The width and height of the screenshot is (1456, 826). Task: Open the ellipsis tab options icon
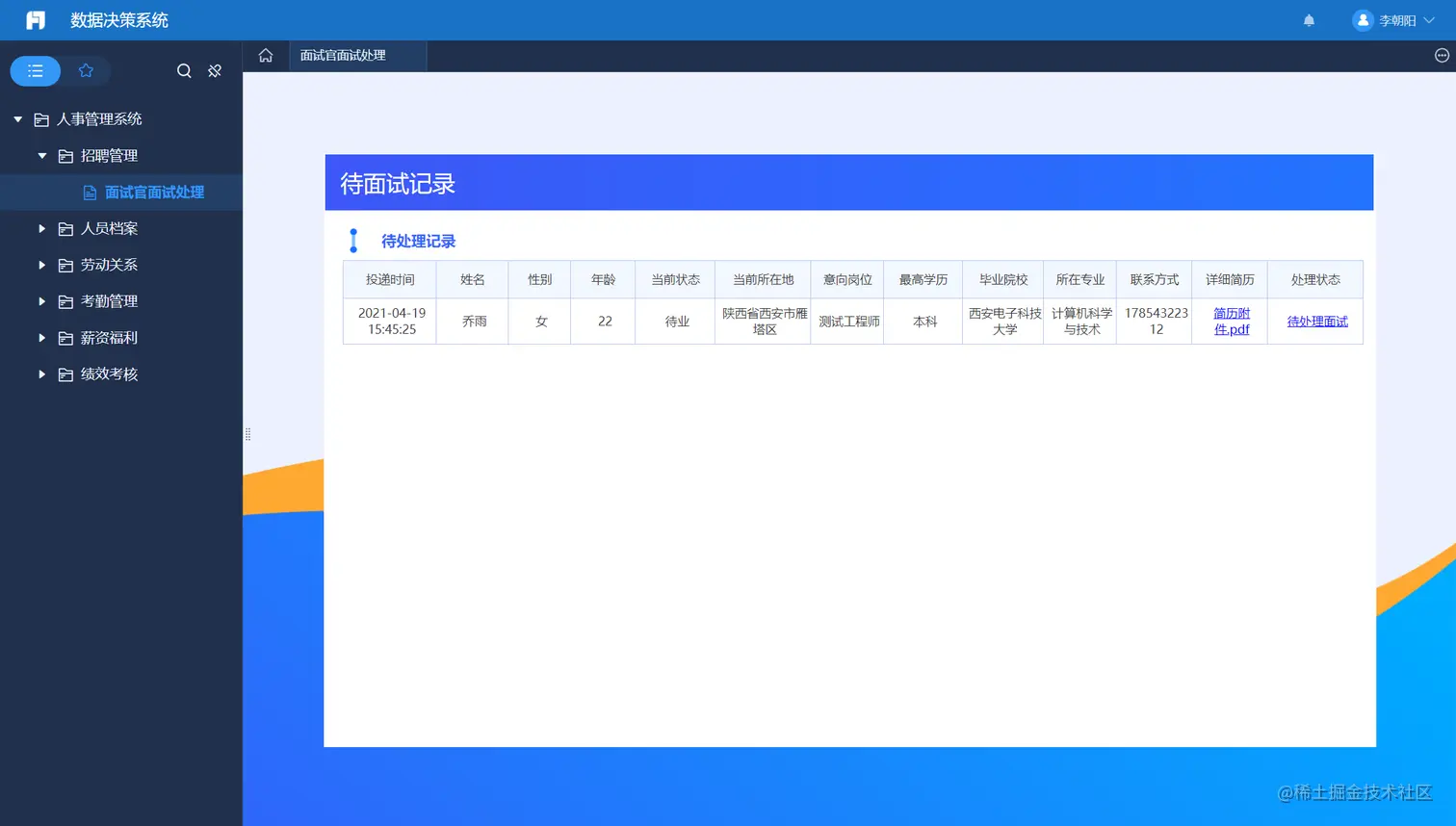(x=1440, y=56)
